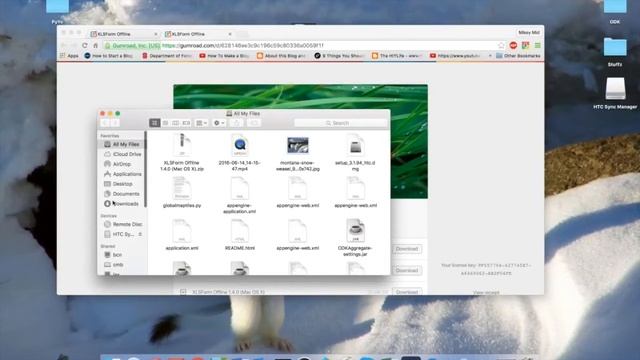
Task: Open iCloud Drive in Finder sidebar
Action: point(122,154)
